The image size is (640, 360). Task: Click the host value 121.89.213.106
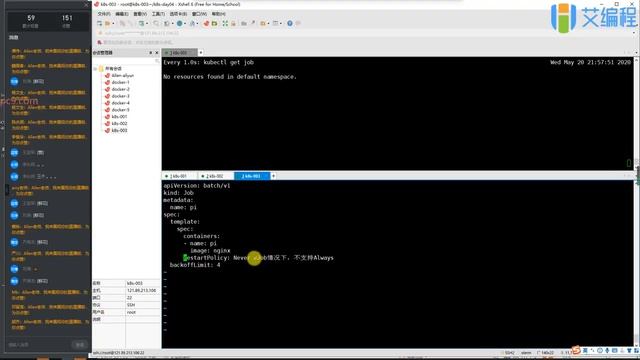point(141,290)
